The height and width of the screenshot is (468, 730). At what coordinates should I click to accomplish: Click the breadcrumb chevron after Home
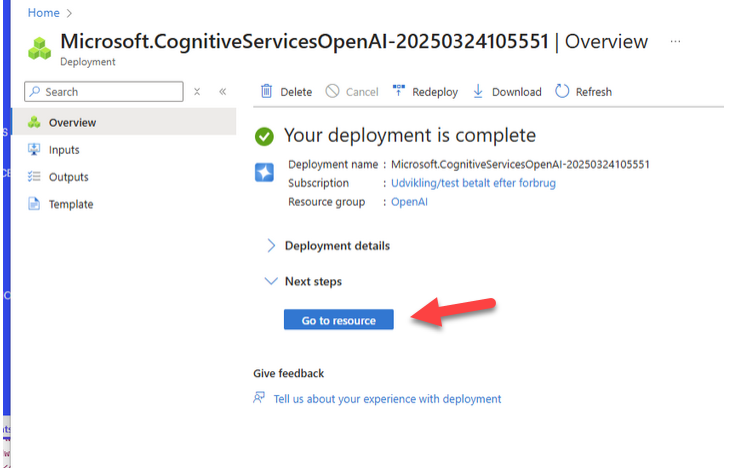[x=69, y=13]
